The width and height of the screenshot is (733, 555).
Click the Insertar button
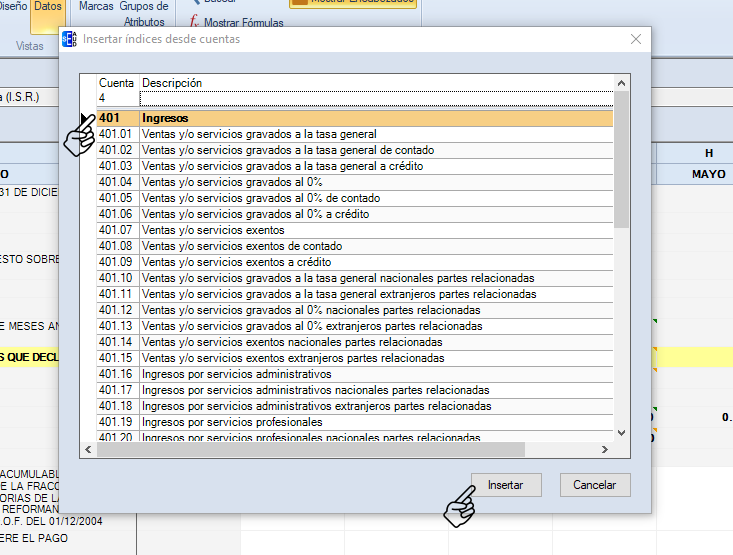pyautogui.click(x=505, y=485)
